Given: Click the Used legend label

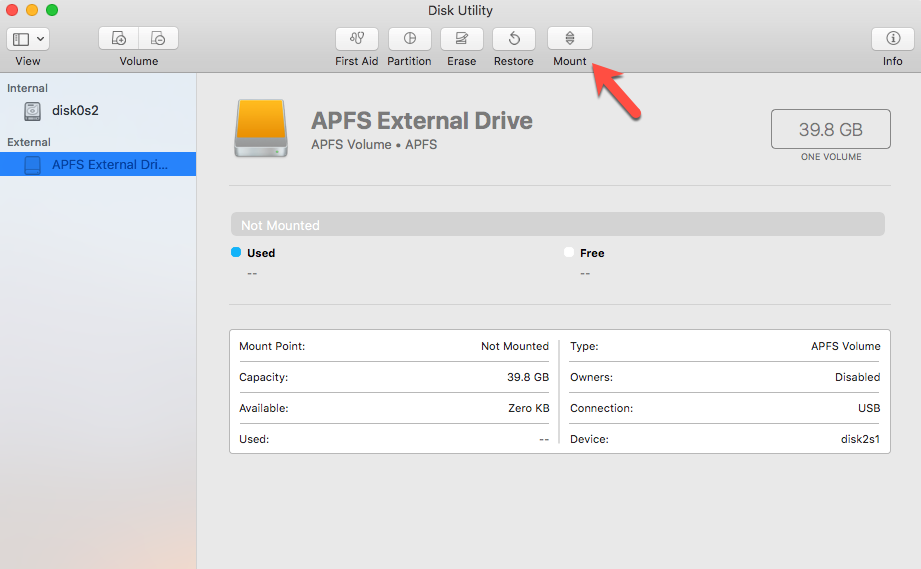Looking at the screenshot, I should (x=261, y=253).
